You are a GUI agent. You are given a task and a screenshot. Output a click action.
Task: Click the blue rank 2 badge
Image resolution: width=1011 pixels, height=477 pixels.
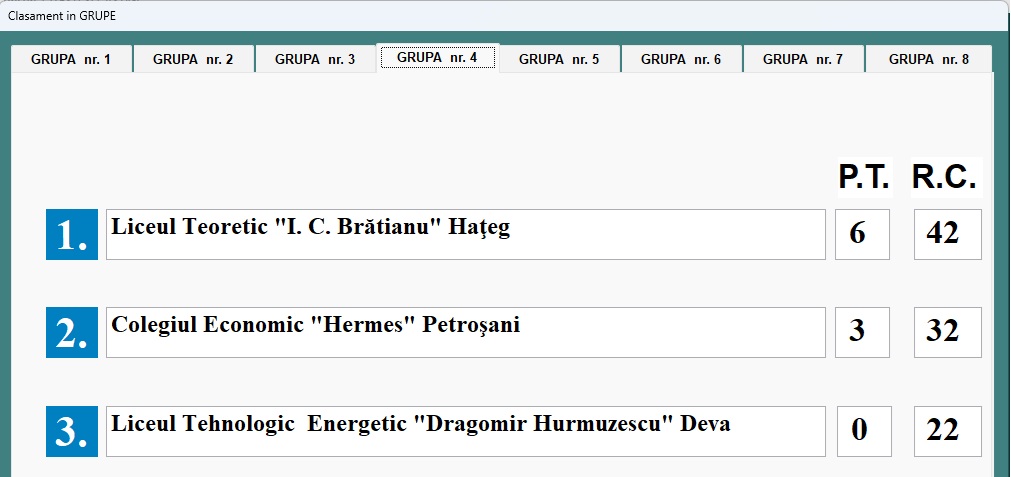point(72,332)
